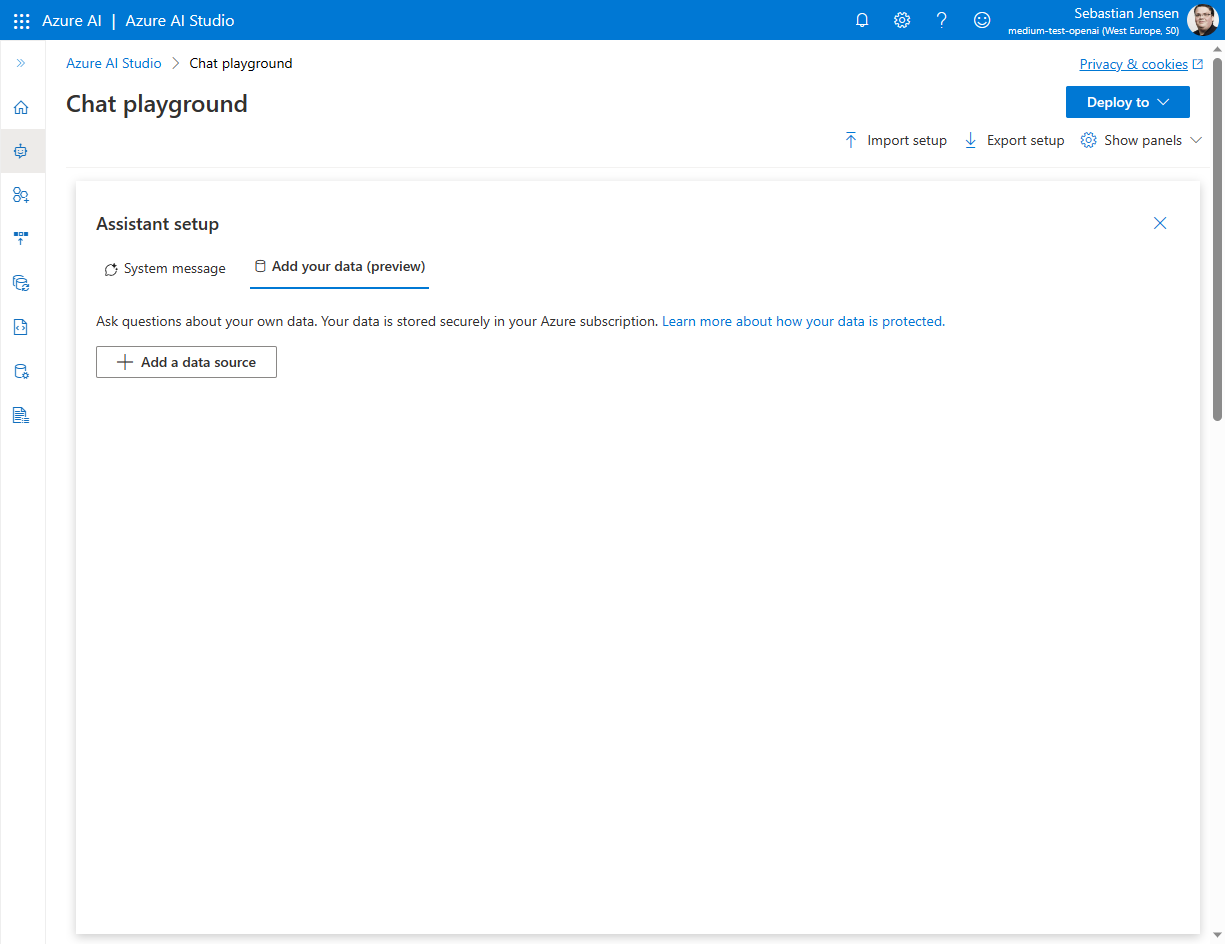
Task: Click the vertical page scrollbar
Action: tap(1217, 240)
